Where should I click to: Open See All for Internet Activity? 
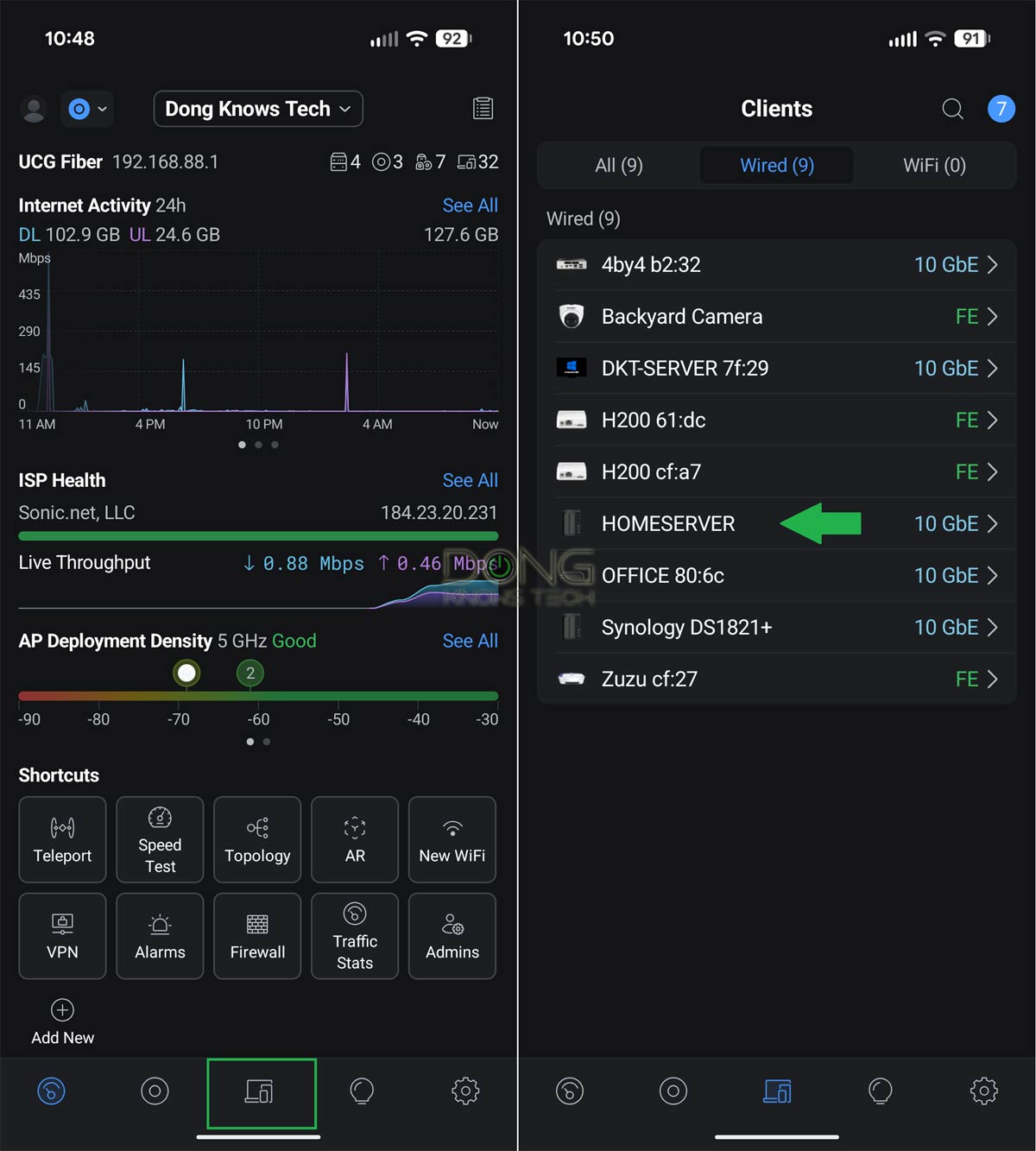pos(470,206)
